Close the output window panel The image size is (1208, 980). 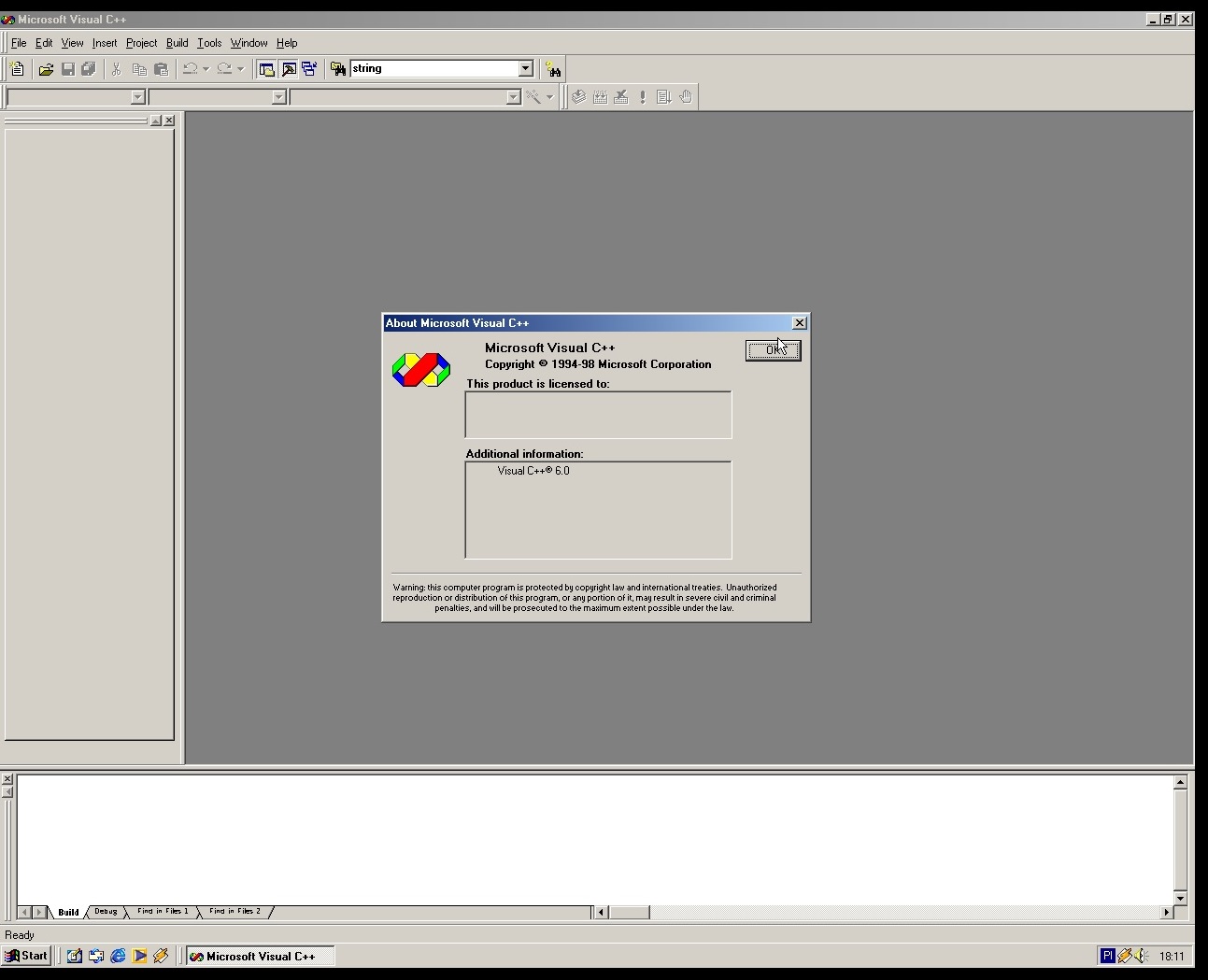pos(7,779)
